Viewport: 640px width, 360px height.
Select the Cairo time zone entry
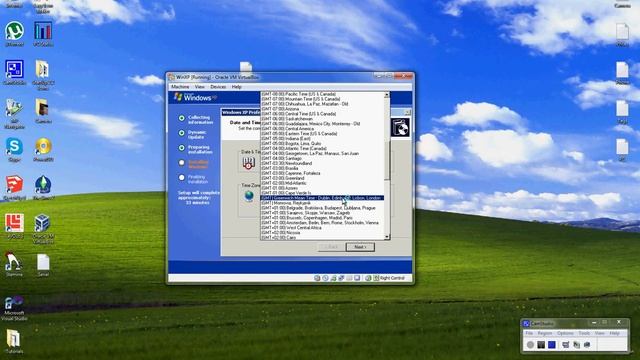(322, 237)
